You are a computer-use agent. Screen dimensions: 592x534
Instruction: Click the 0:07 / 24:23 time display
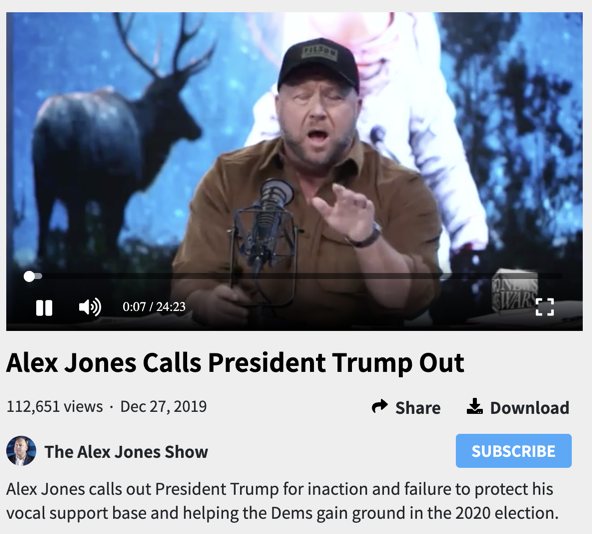coord(154,307)
